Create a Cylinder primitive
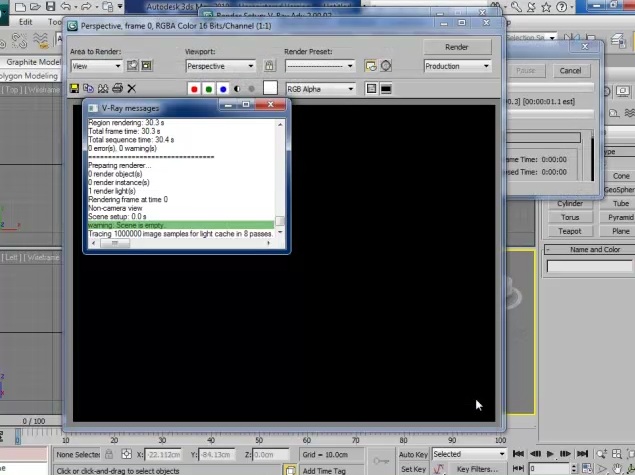 [570, 203]
